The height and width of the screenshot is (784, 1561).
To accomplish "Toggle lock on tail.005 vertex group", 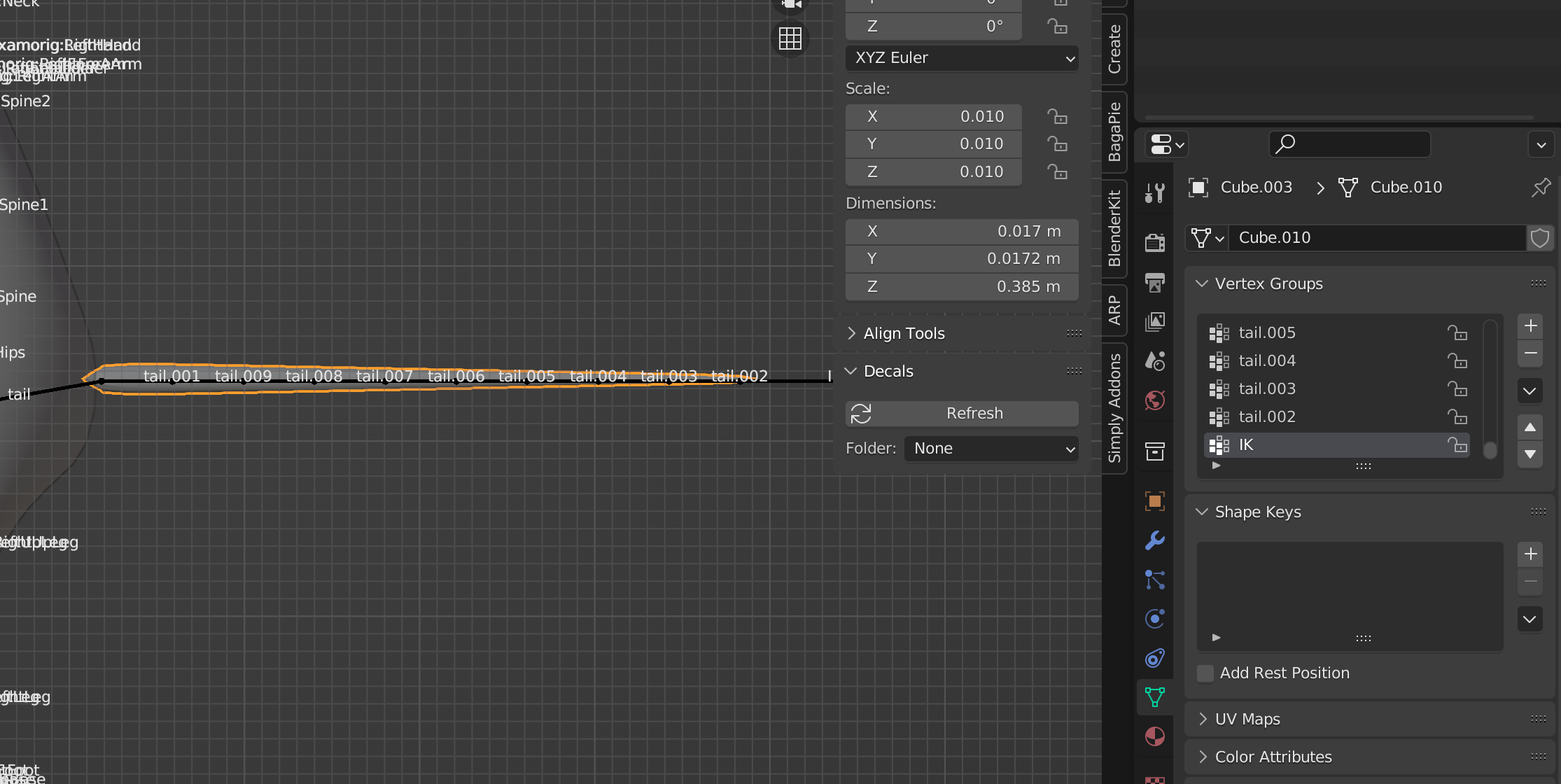I will 1457,332.
